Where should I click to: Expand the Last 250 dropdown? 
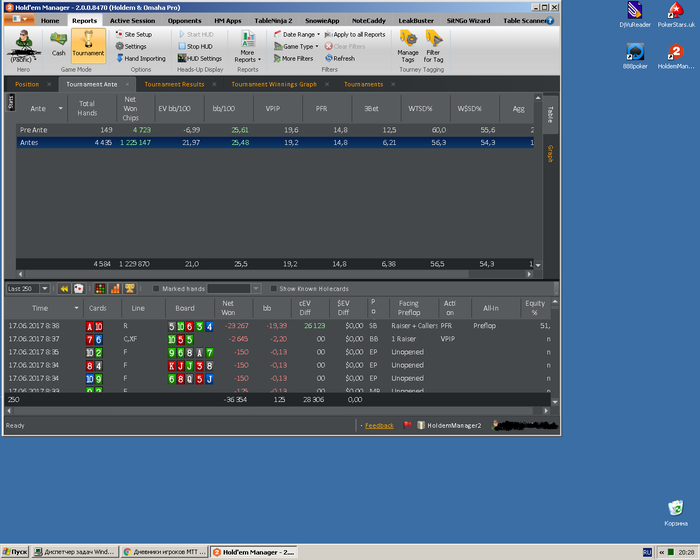(45, 289)
